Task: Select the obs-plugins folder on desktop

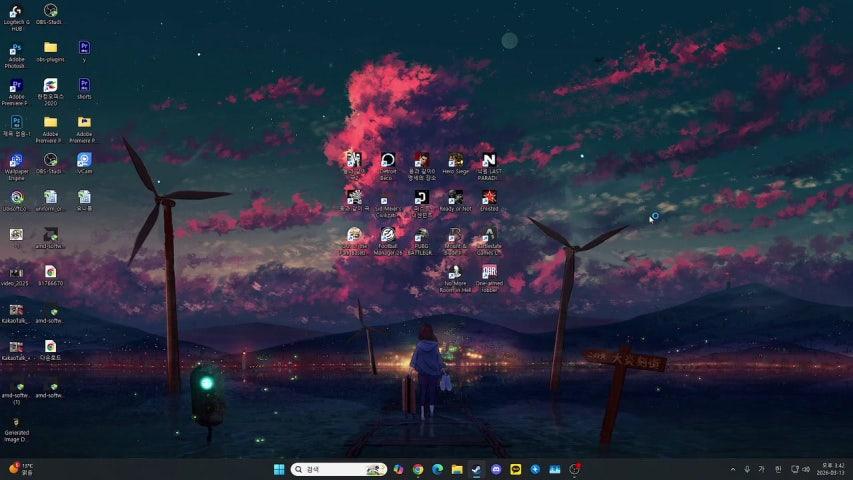Action: coord(50,48)
